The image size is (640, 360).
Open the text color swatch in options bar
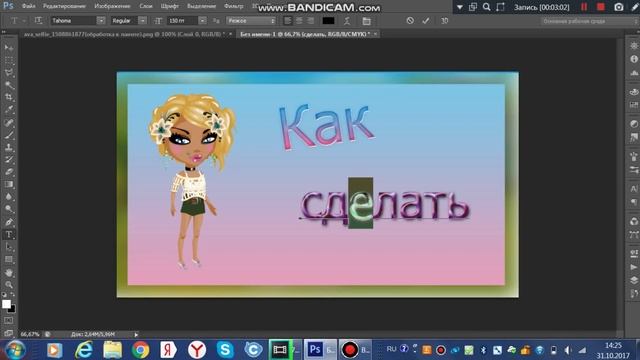[x=328, y=20]
